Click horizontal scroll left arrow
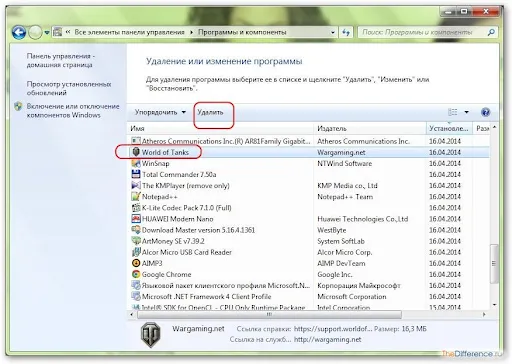 tap(132, 314)
